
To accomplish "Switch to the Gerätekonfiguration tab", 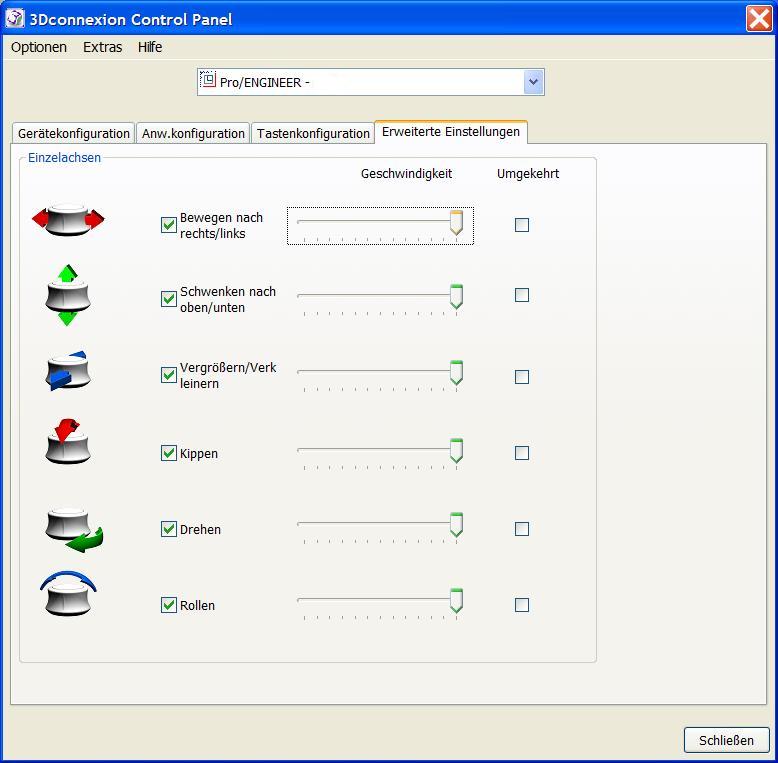I will coord(73,133).
